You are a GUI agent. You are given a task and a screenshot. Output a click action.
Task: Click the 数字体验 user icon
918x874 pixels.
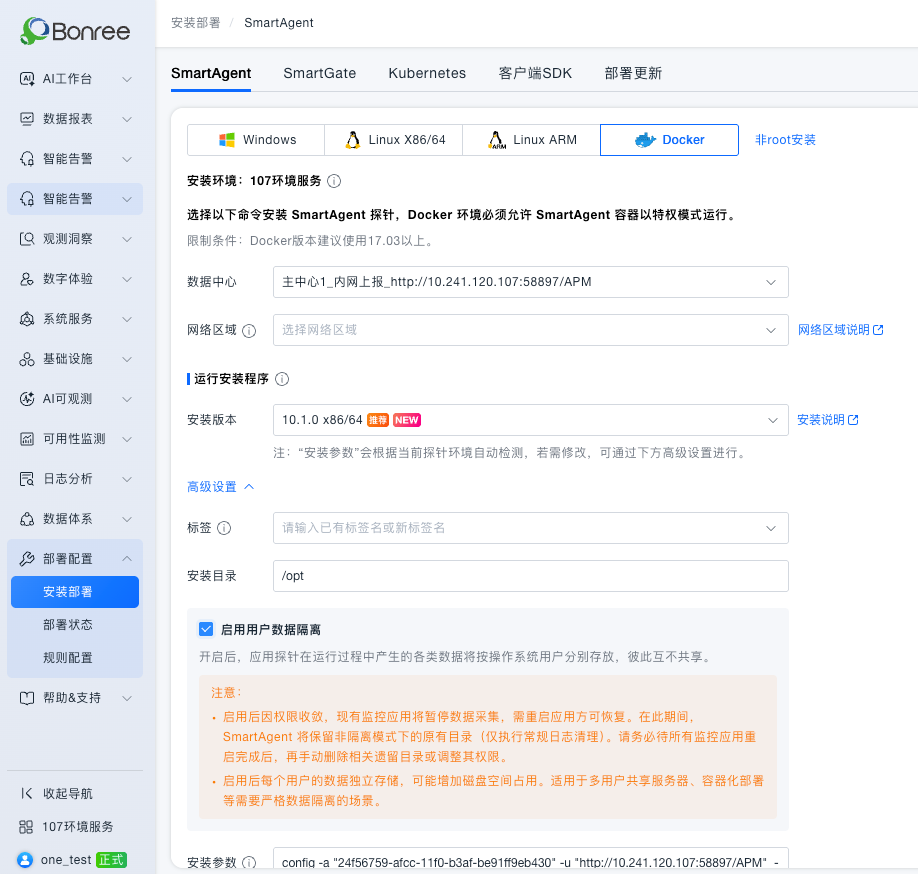pos(27,279)
